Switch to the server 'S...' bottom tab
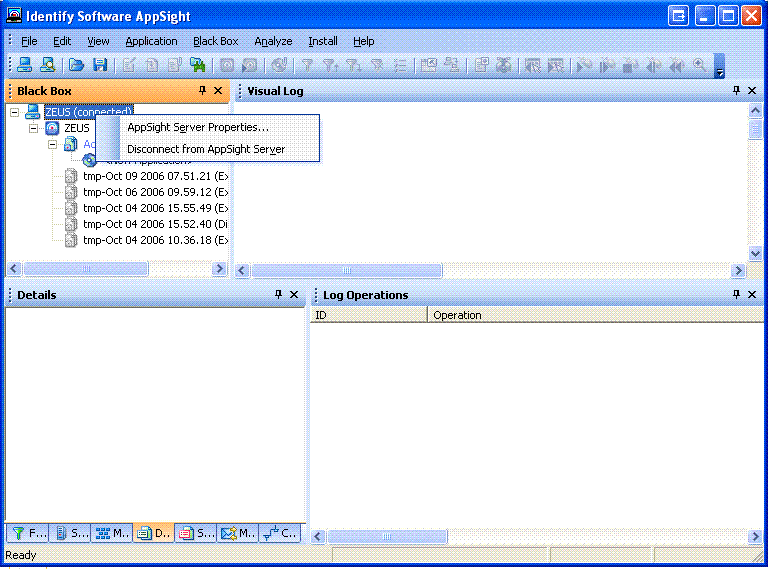 coord(70,533)
